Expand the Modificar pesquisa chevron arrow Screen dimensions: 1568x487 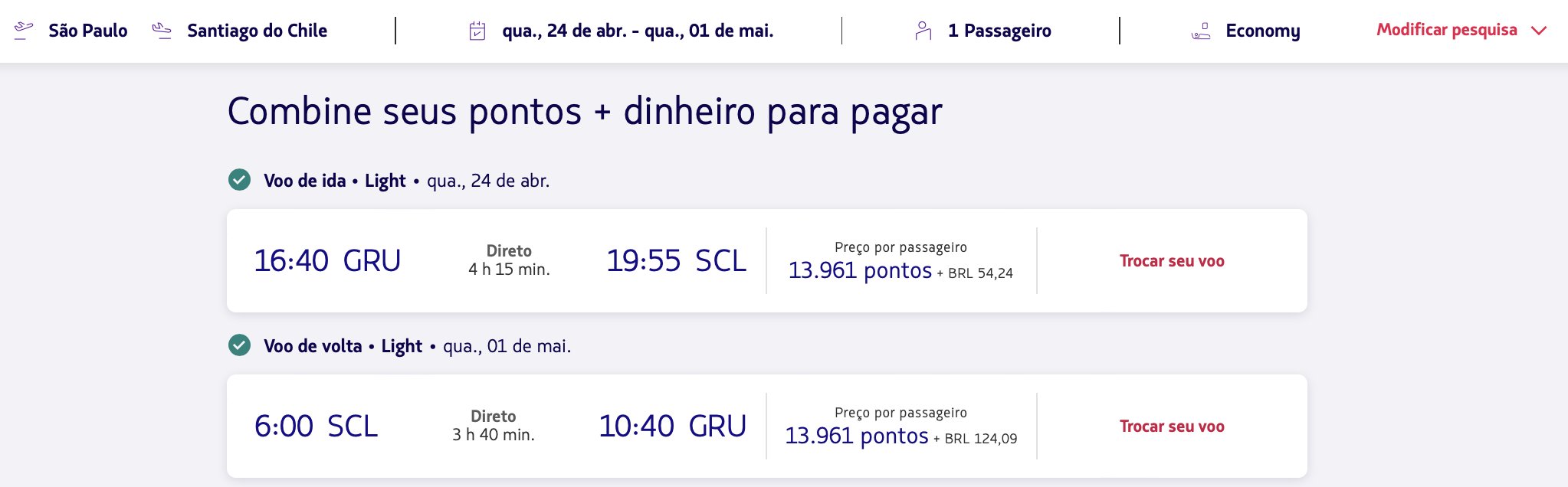1539,31
